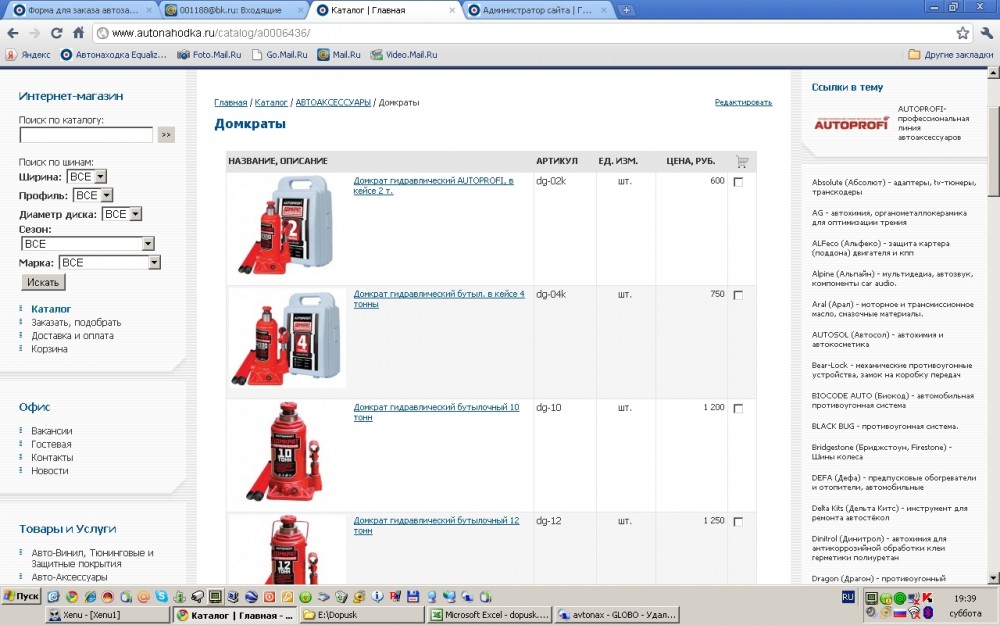Open the RU language indicator
1000x625 pixels.
point(848,598)
